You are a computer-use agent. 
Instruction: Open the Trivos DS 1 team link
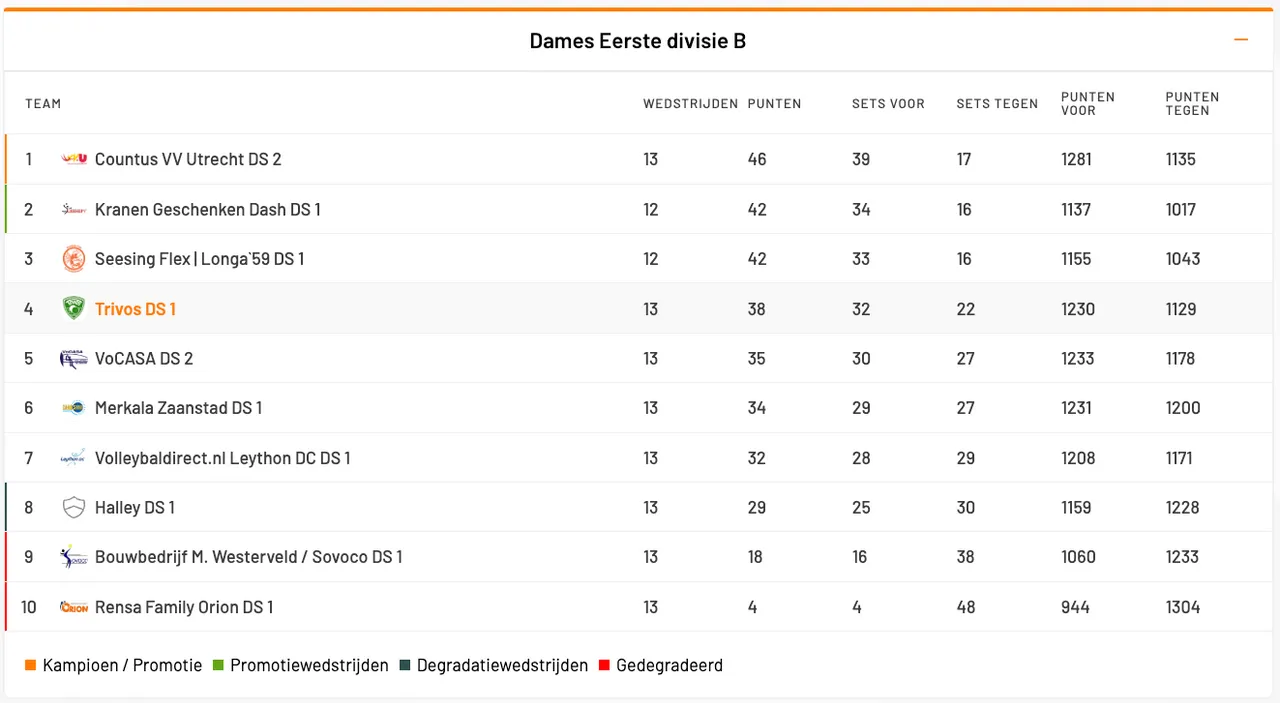tap(135, 309)
